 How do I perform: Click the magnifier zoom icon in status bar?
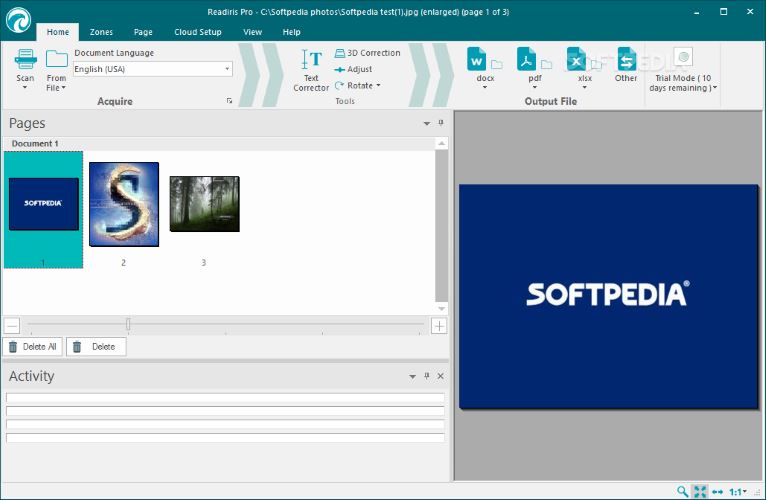(x=682, y=491)
